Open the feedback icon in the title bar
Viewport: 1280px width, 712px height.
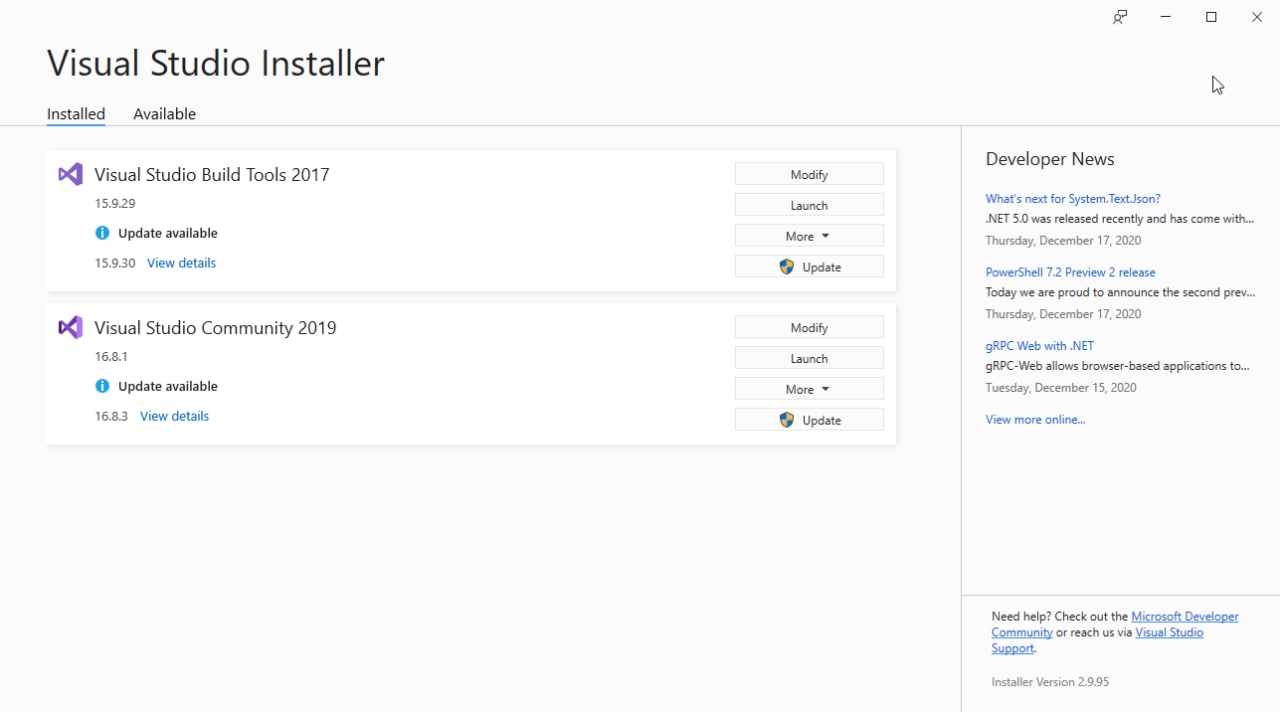1120,17
